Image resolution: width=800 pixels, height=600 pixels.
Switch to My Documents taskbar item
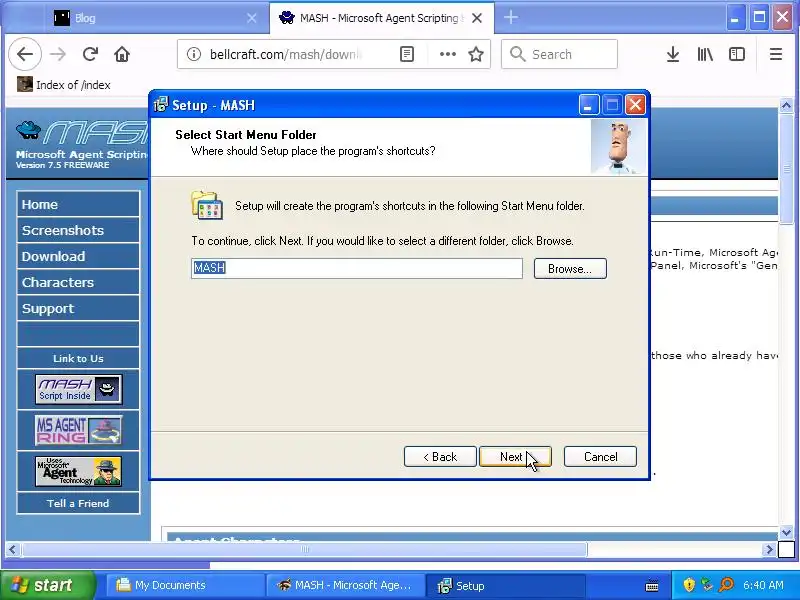185,585
